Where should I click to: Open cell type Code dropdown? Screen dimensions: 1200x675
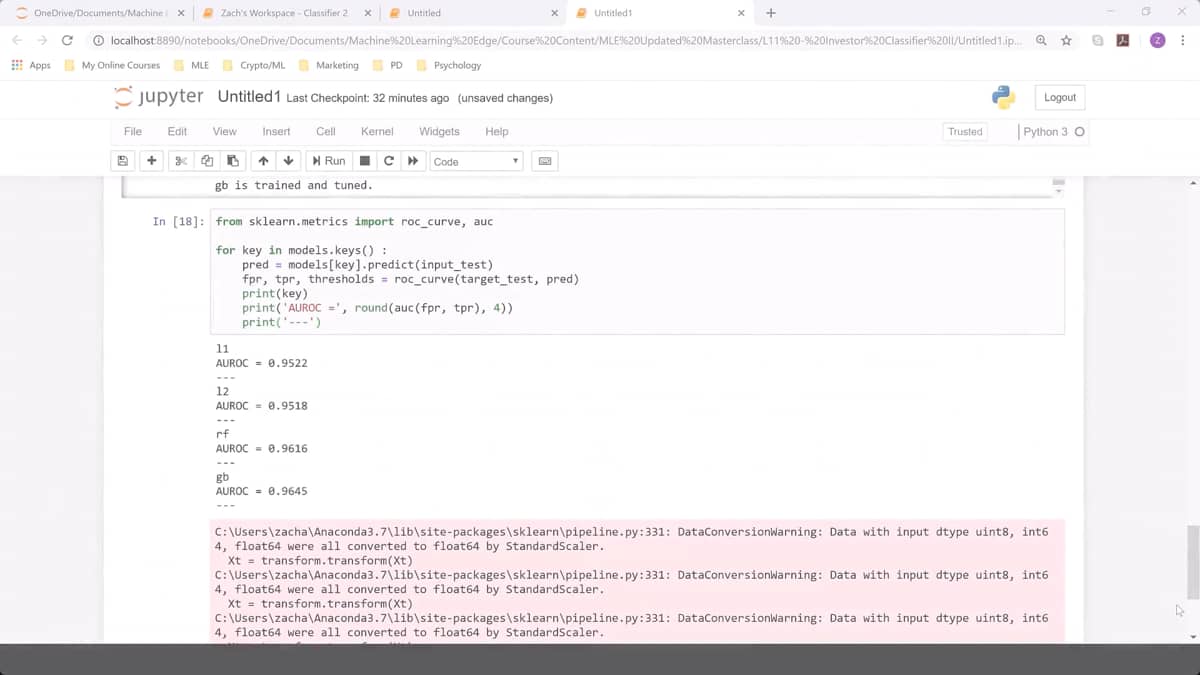pos(476,161)
